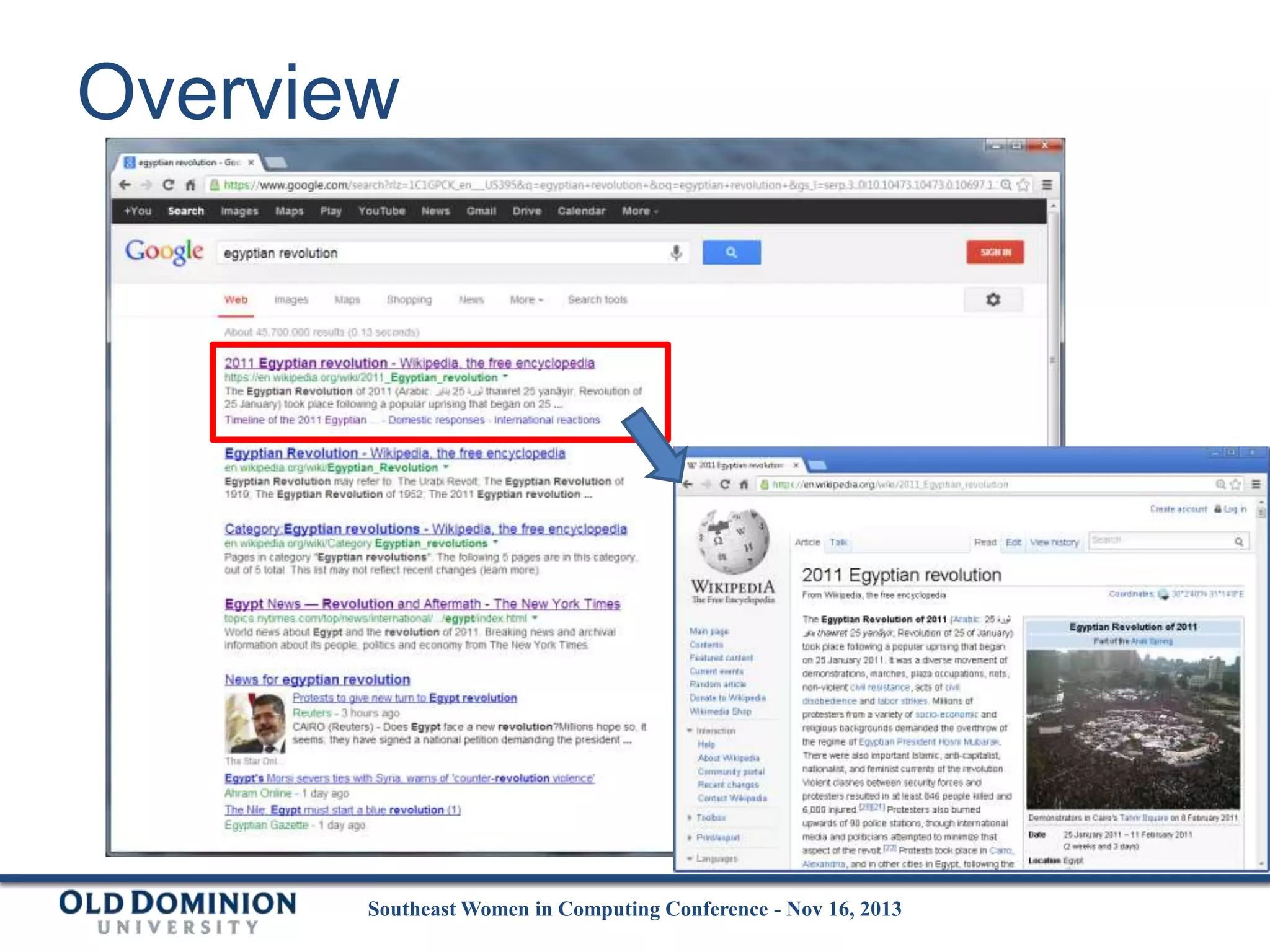Image resolution: width=1270 pixels, height=952 pixels.
Task: Click home icon in Wikipedia browser window
Action: point(744,484)
